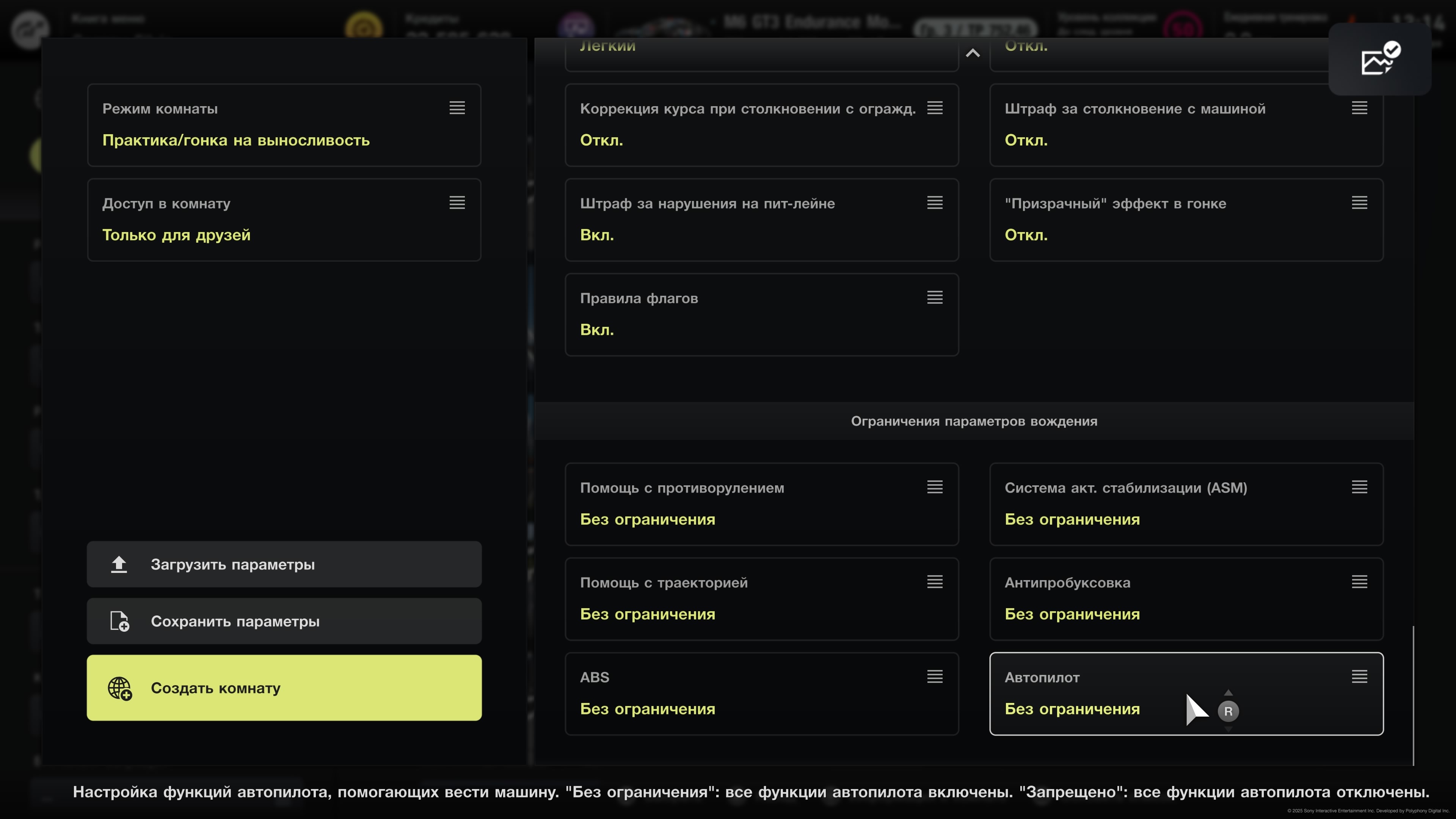This screenshot has height=819, width=1456.
Task: Click the list icon on Доступ в комнату
Action: (457, 202)
